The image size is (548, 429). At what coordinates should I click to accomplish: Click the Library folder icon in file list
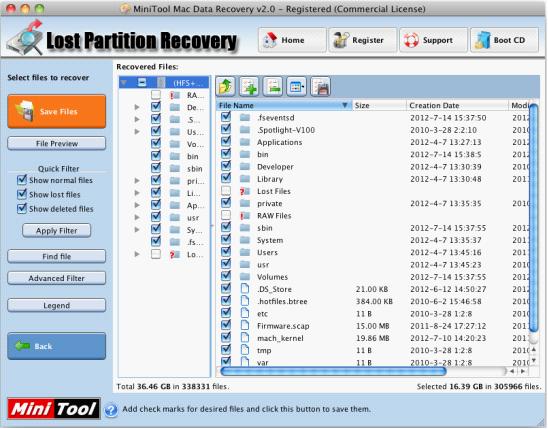245,179
